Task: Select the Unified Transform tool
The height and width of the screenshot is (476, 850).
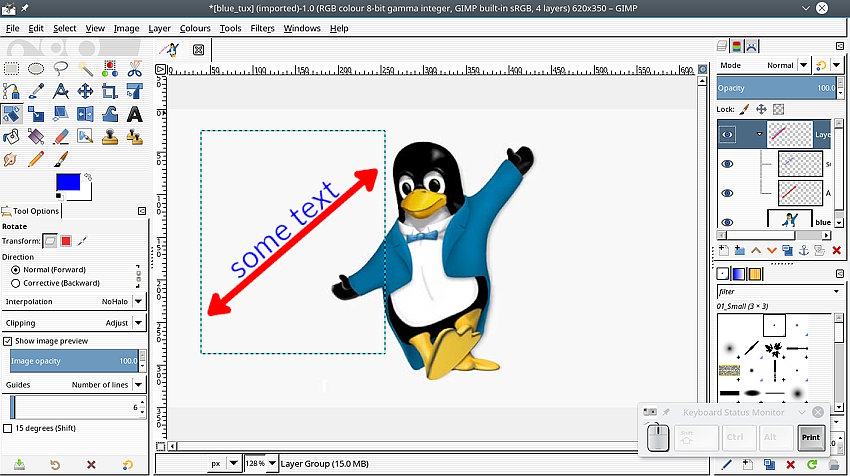Action: 134,91
